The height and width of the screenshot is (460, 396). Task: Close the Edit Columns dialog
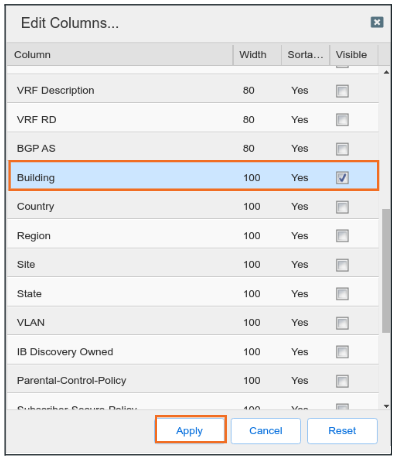(377, 22)
